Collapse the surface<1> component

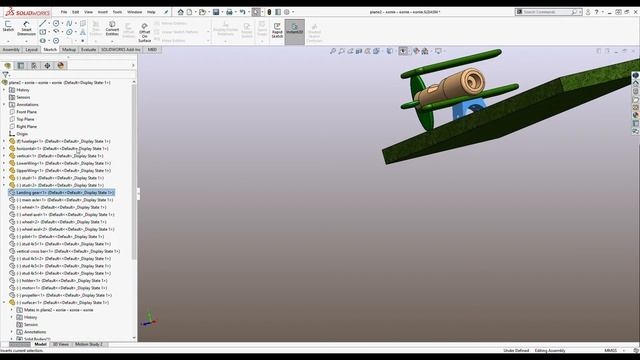pos(4,302)
